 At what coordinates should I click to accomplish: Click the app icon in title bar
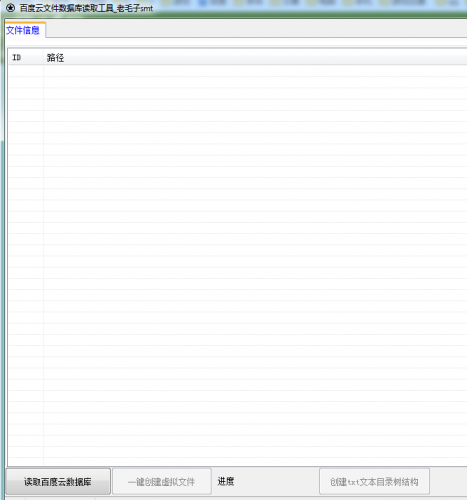(x=10, y=7)
